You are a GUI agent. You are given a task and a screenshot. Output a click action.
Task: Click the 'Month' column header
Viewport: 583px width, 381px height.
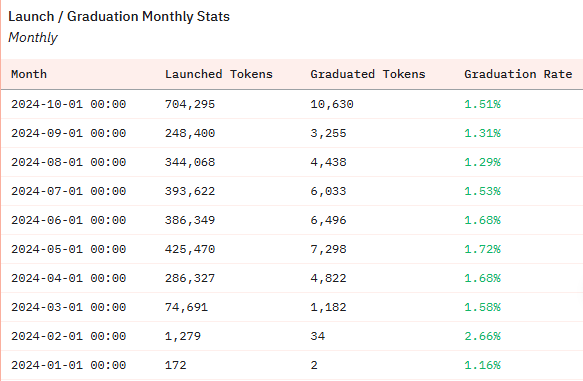pos(29,74)
